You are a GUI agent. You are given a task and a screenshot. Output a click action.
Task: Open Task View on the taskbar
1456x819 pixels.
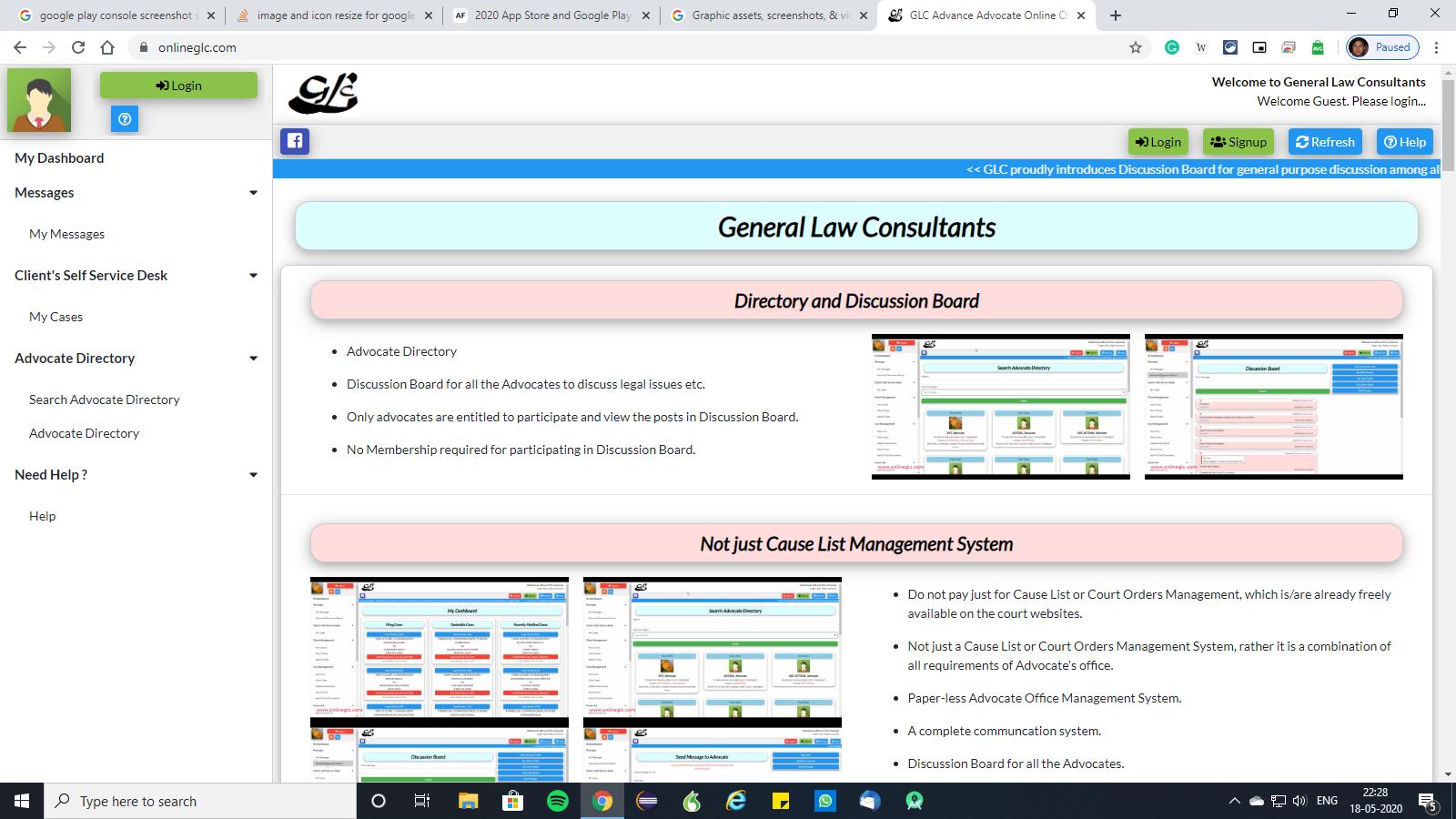(422, 801)
